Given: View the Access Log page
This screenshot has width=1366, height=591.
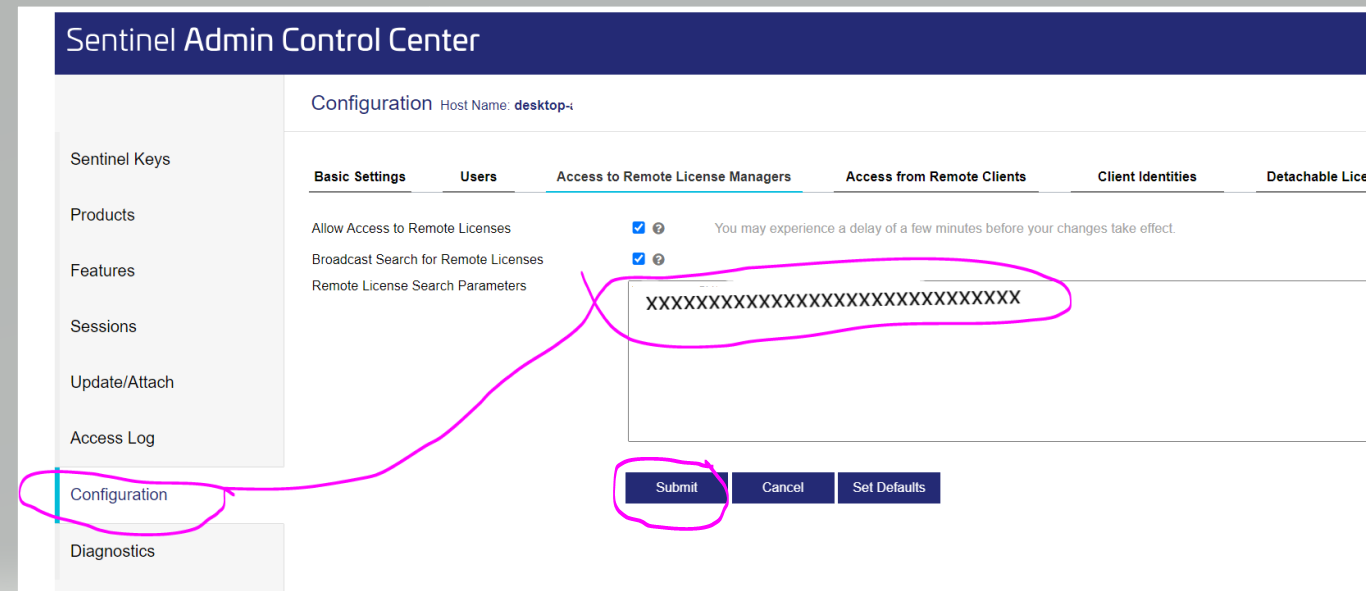Looking at the screenshot, I should pos(112,439).
